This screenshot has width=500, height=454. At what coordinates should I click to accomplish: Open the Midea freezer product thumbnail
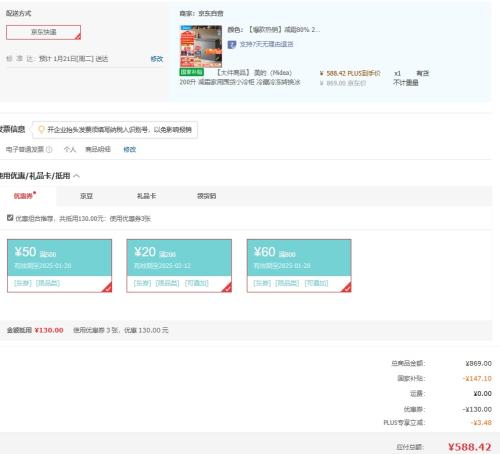tap(201, 46)
